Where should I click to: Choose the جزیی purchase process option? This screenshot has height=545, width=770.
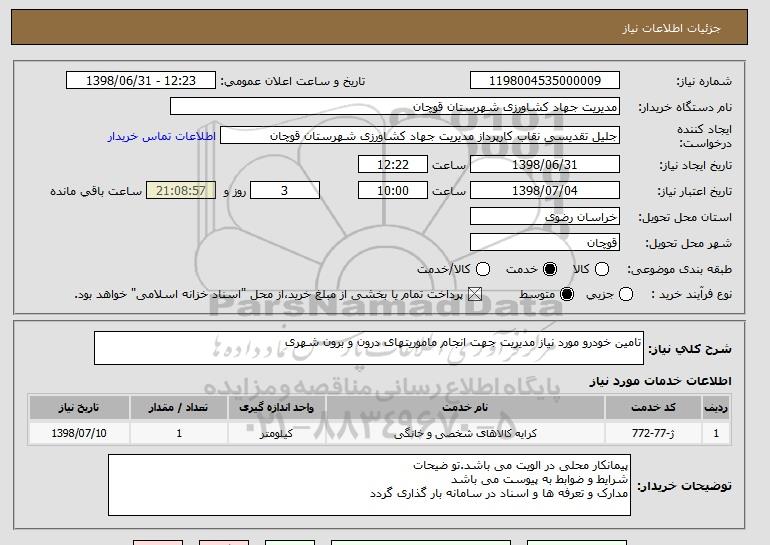tap(626, 294)
